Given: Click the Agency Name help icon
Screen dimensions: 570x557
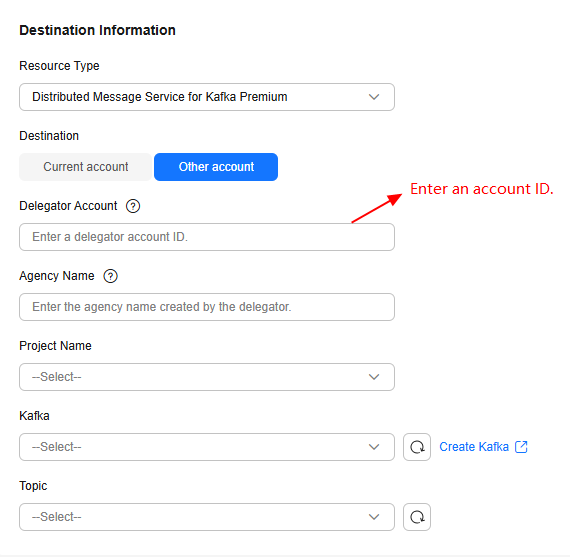Looking at the screenshot, I should click(x=110, y=276).
